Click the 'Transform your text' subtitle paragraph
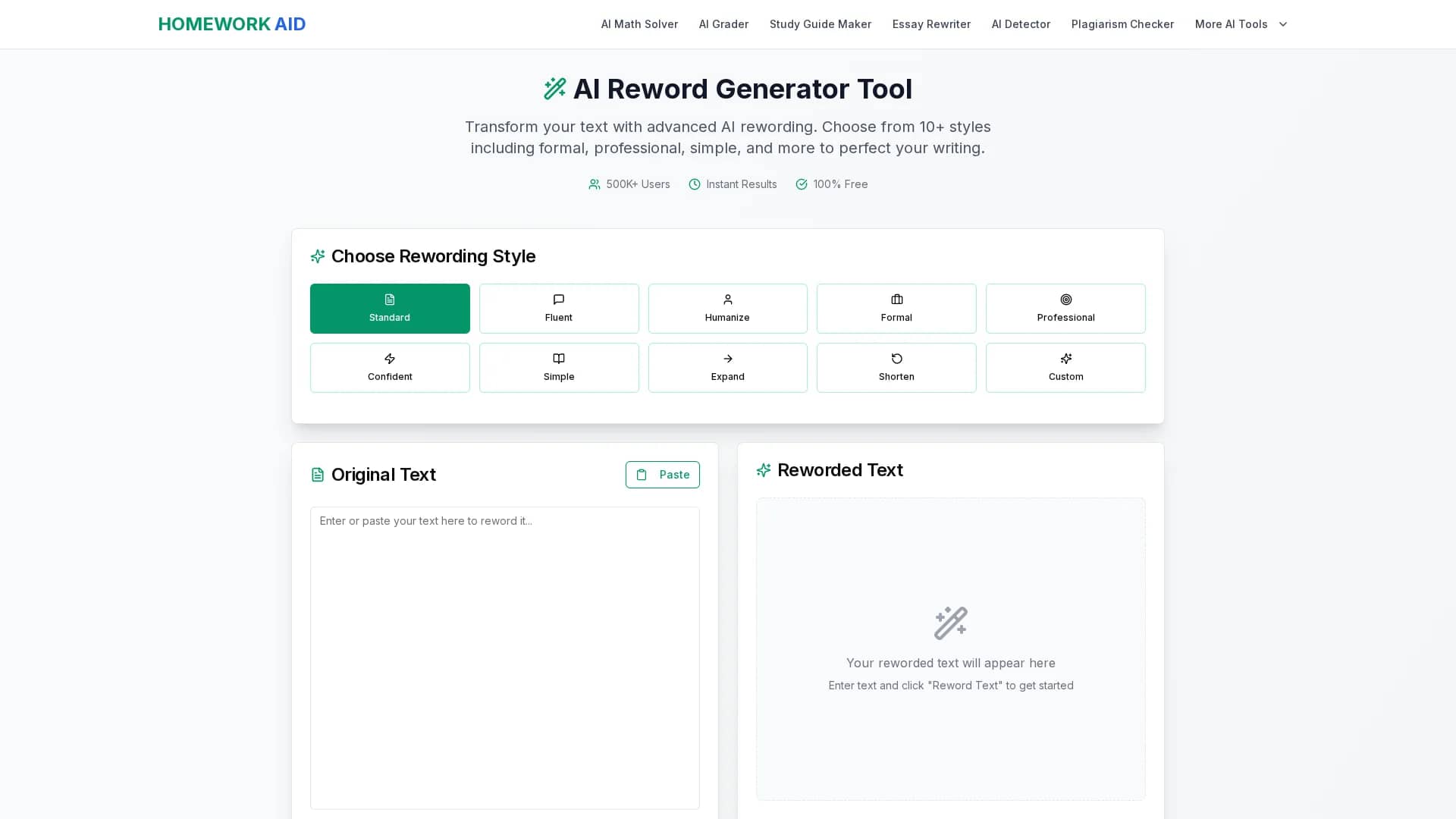This screenshot has width=1456, height=819. [728, 137]
